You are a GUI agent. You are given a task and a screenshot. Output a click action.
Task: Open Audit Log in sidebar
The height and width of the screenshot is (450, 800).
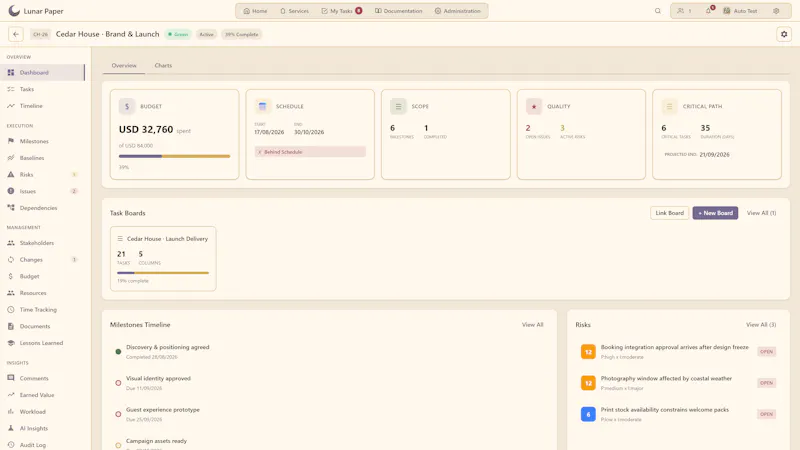coord(42,445)
